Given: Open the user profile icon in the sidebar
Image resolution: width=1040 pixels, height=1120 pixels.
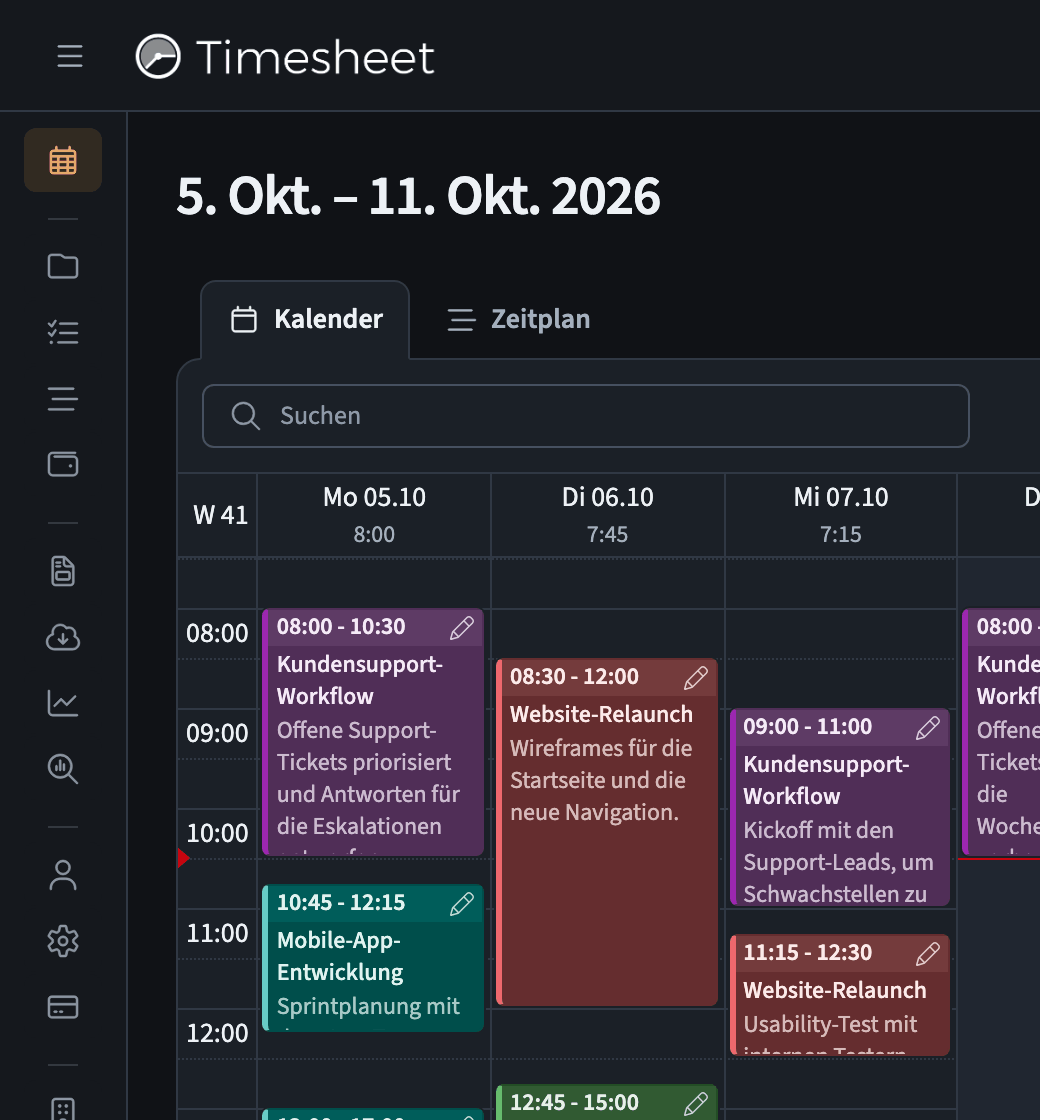Looking at the screenshot, I should (63, 875).
